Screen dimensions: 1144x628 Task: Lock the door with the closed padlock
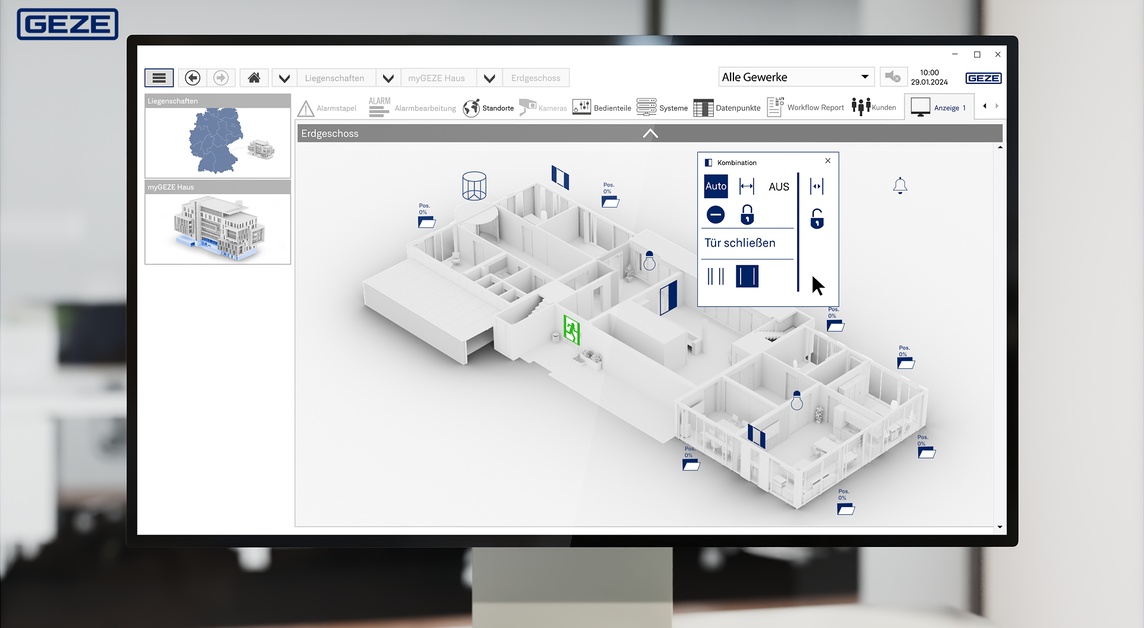click(747, 214)
